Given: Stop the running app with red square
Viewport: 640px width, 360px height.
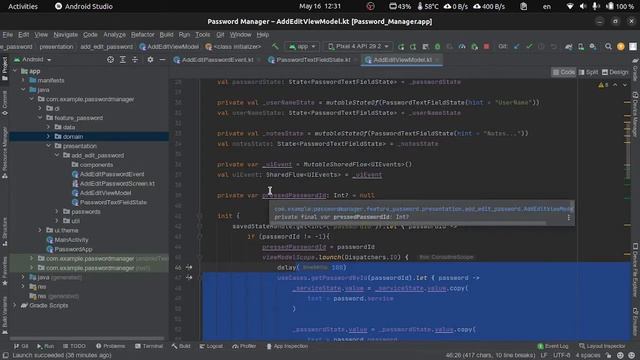Looking at the screenshot, I should point(487,47).
